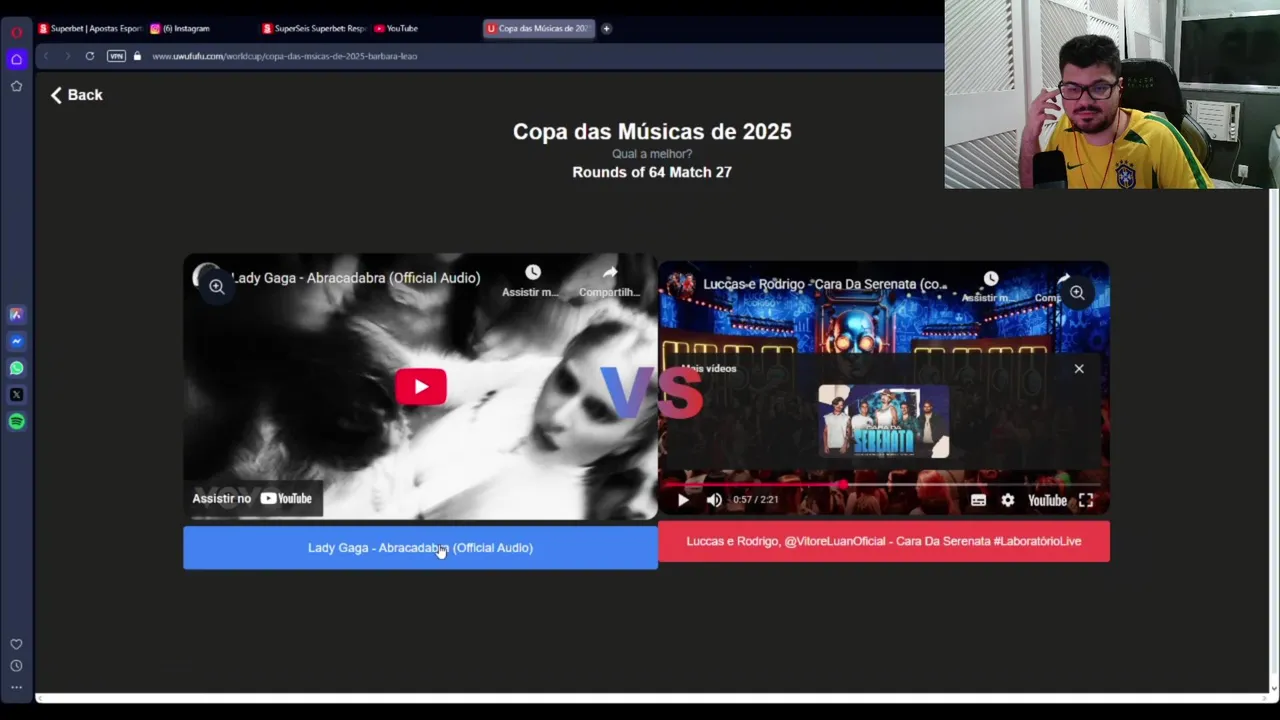Screen dimensions: 1280x720
Task: Open a new browser tab
Action: pyautogui.click(x=606, y=28)
